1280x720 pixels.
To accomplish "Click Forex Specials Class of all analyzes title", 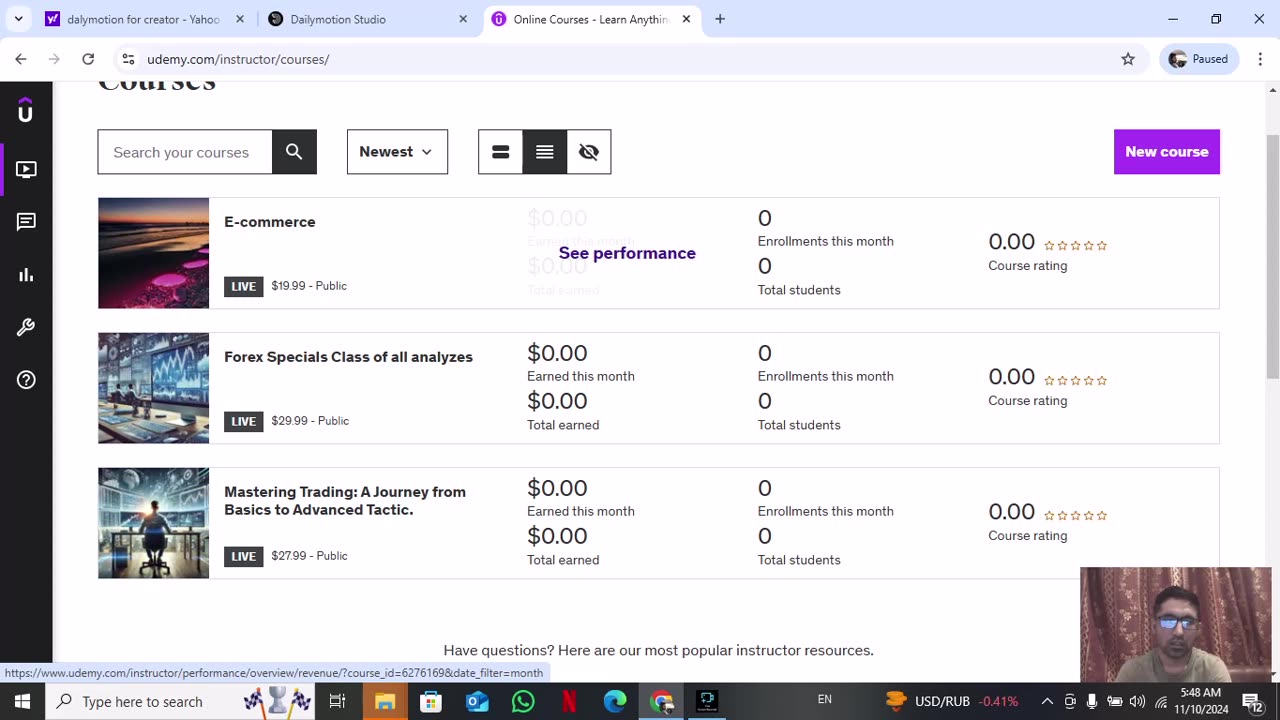I will point(348,357).
